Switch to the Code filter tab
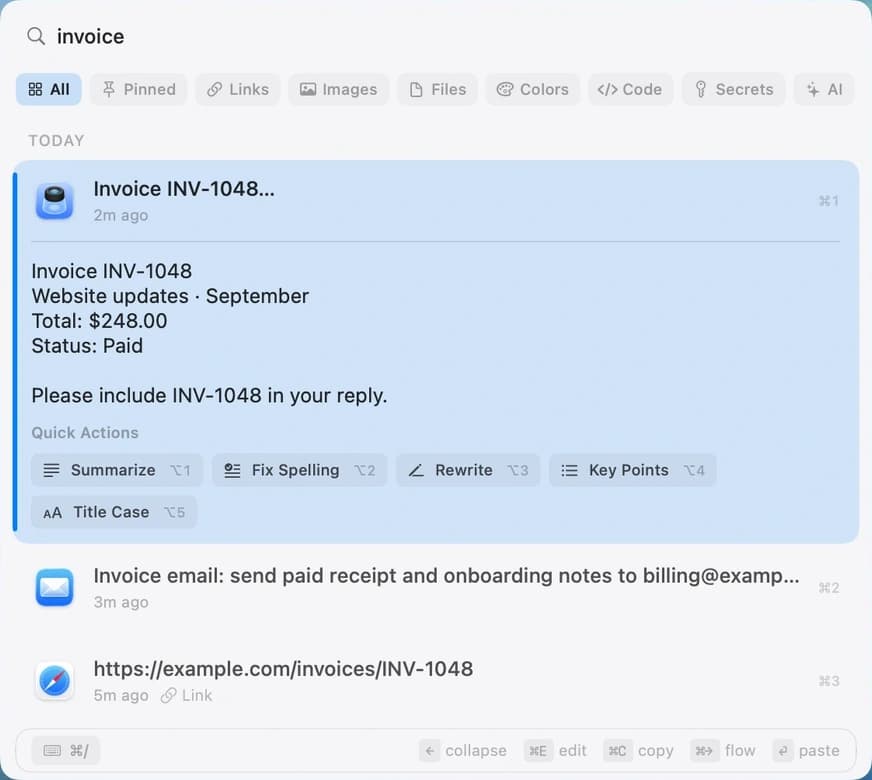 [x=630, y=89]
